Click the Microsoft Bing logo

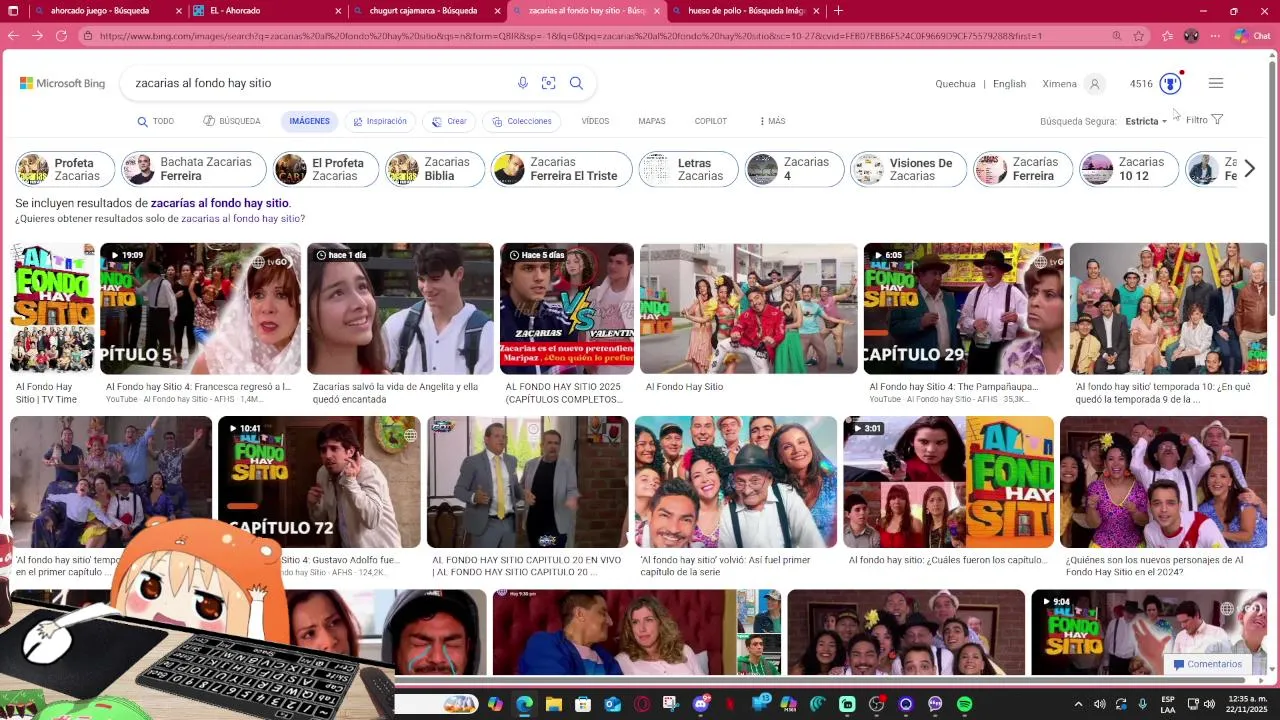(62, 84)
